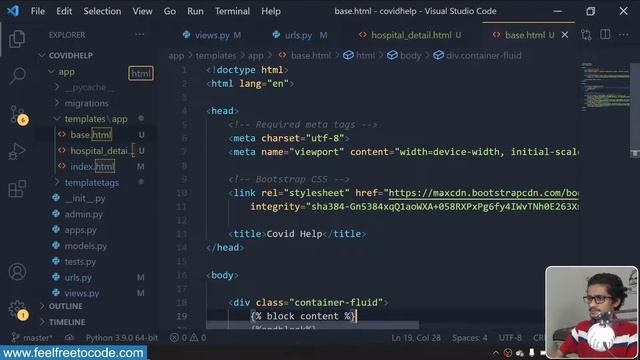This screenshot has width=640, height=360.
Task: Open index.html in the explorer tree
Action: [x=92, y=167]
